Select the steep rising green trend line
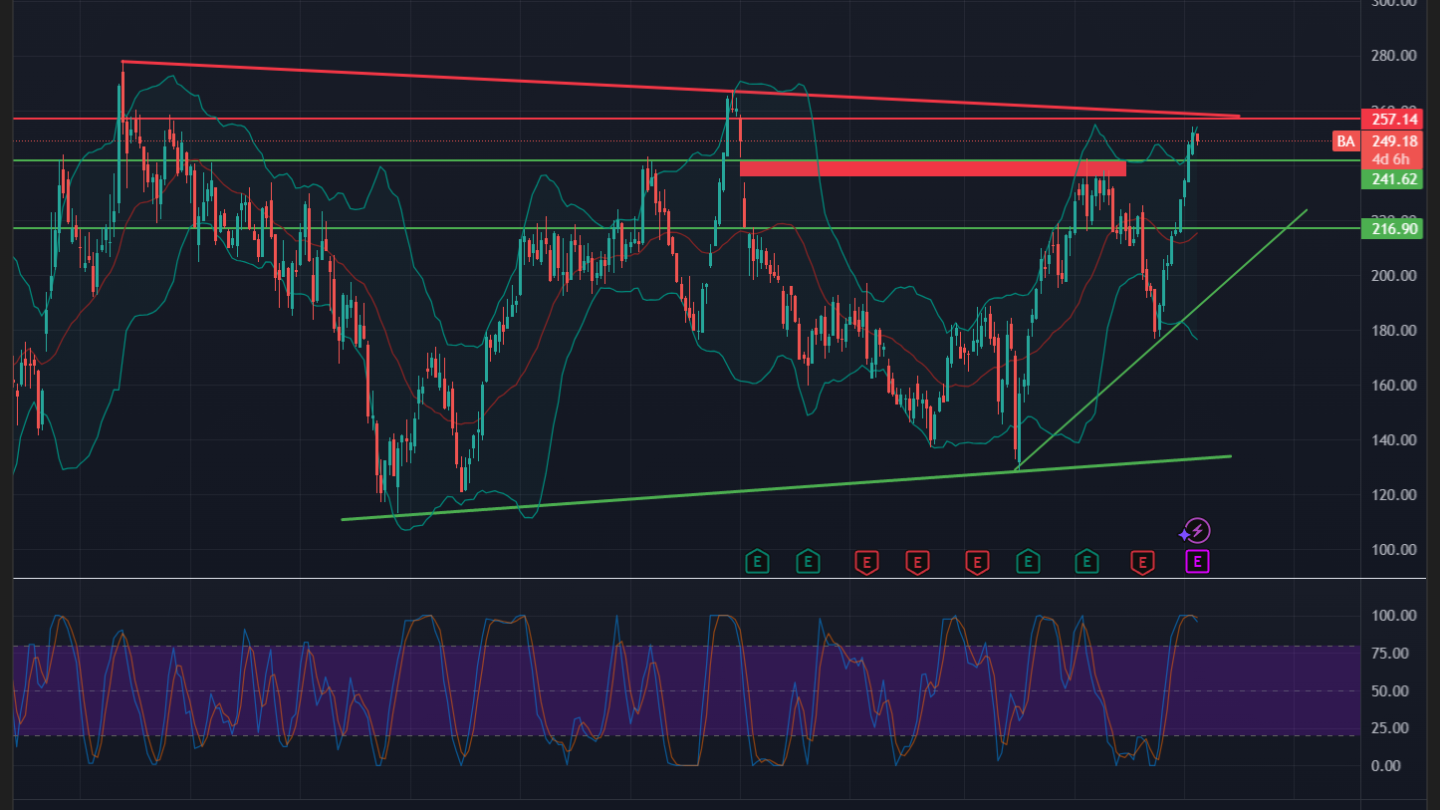Screen dimensions: 1440x810 1160,341
